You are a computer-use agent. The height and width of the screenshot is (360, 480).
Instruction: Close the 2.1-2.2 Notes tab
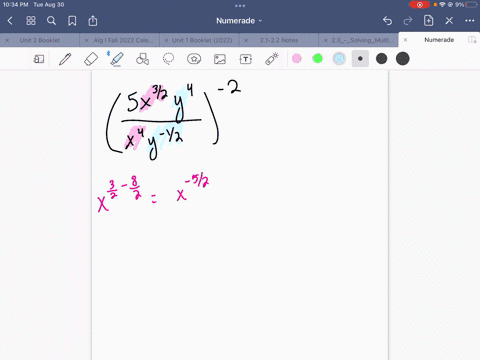(246, 40)
